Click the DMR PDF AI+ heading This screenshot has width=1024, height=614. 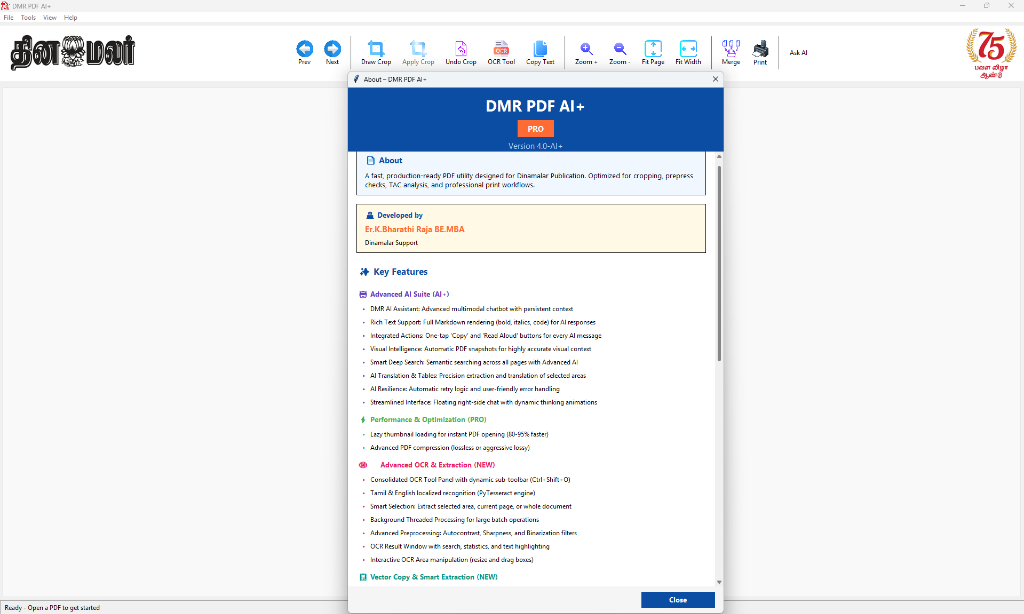coord(536,106)
